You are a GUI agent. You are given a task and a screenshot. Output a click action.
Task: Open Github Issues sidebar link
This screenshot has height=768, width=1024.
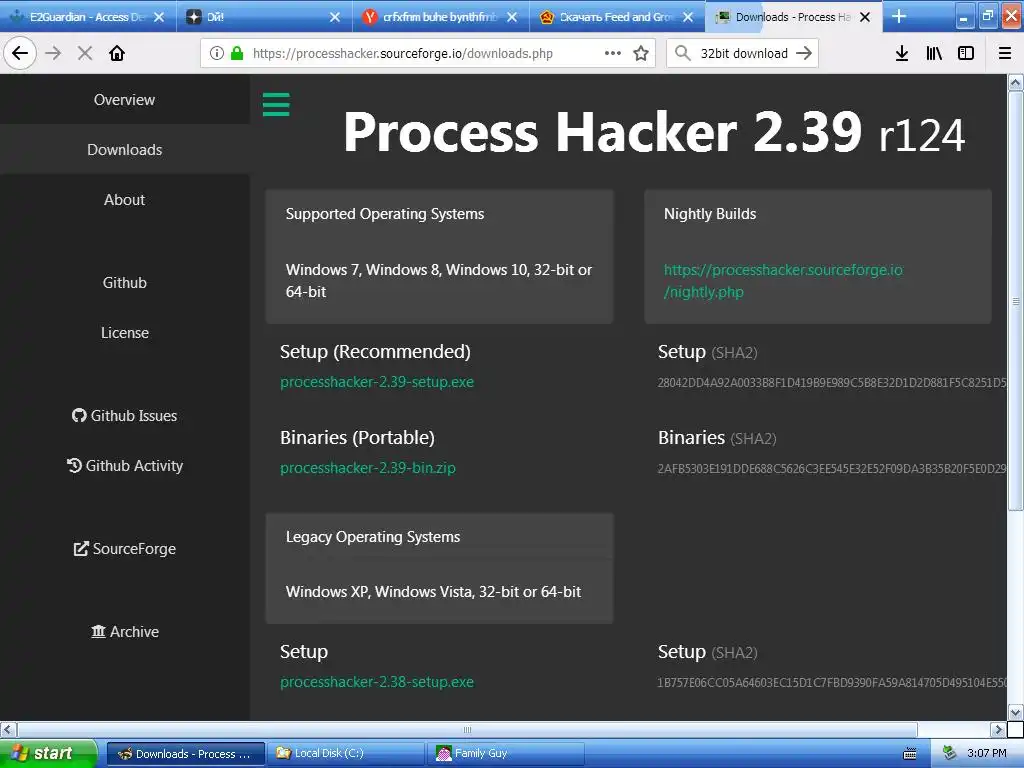point(124,415)
